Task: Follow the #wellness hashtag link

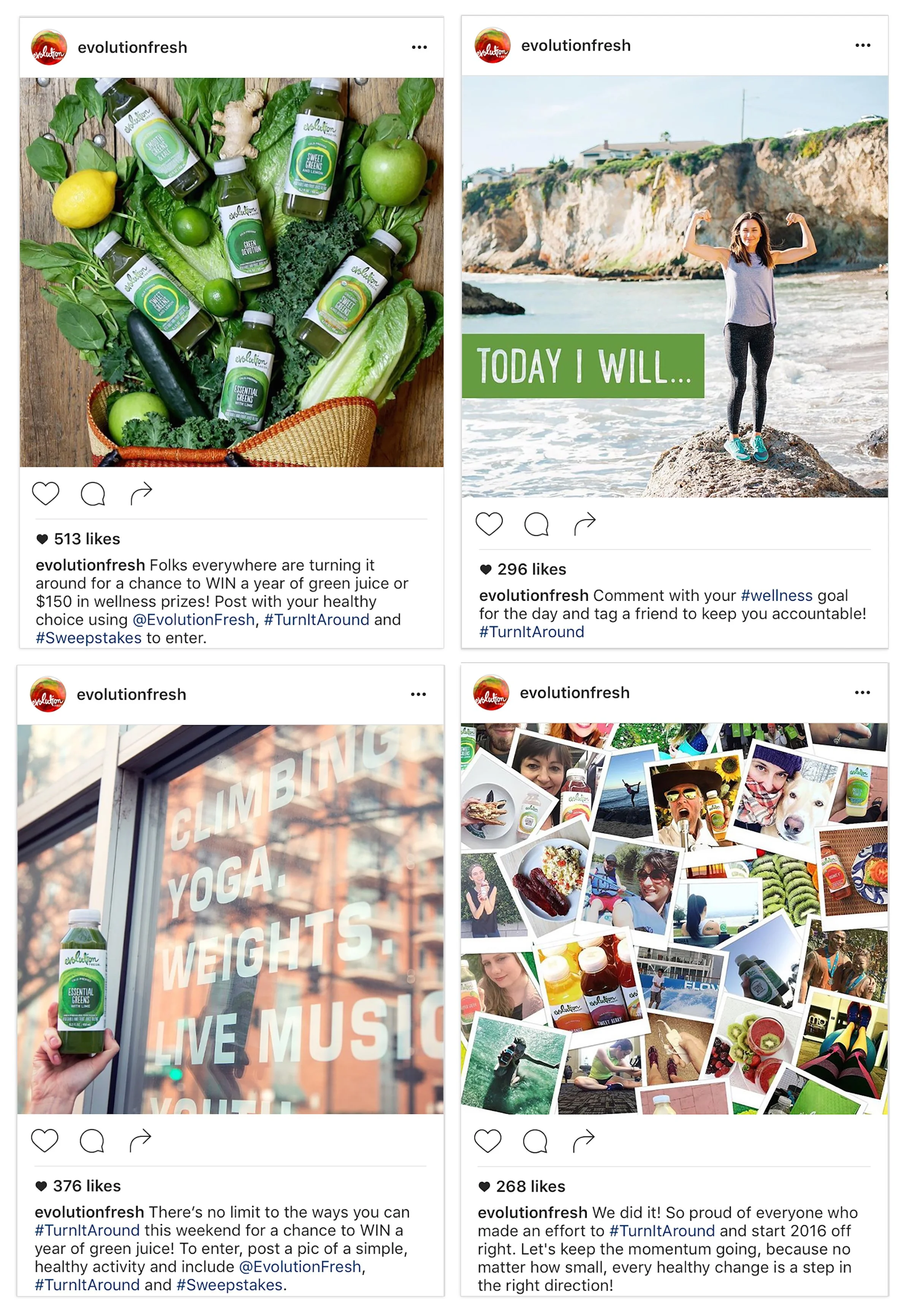Action: tap(777, 595)
